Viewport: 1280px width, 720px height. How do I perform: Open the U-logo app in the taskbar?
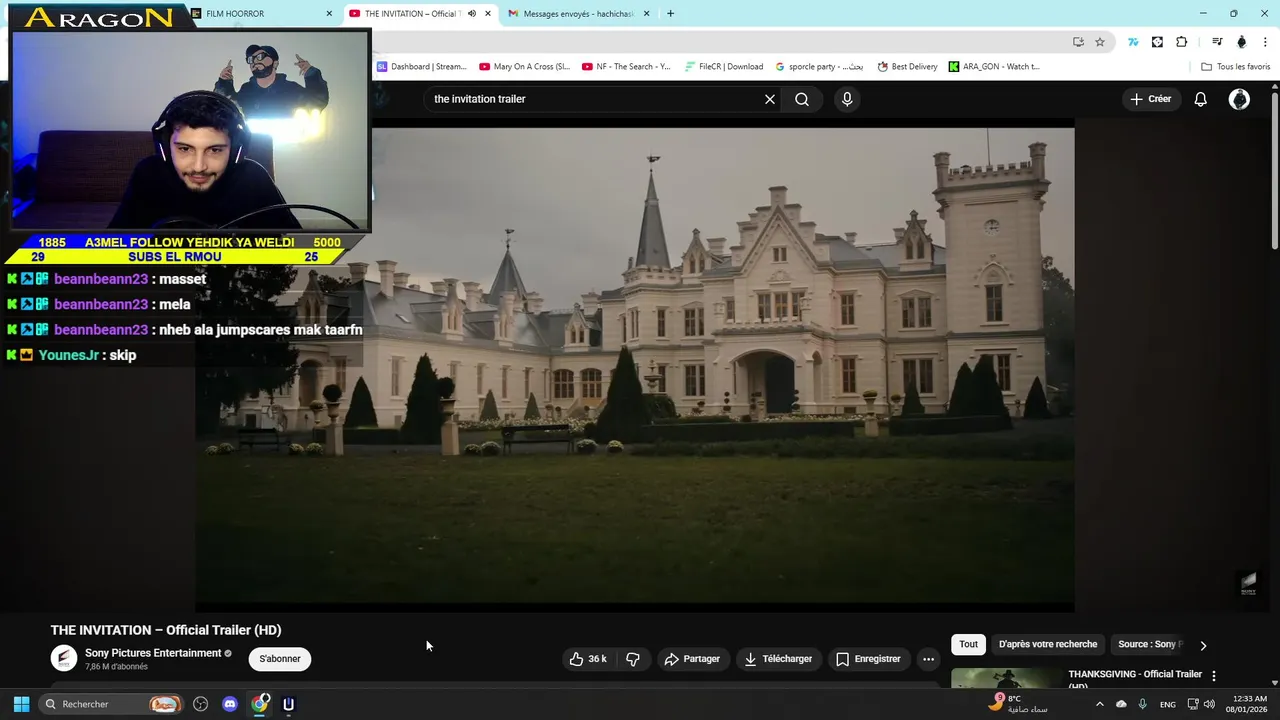pyautogui.click(x=288, y=704)
